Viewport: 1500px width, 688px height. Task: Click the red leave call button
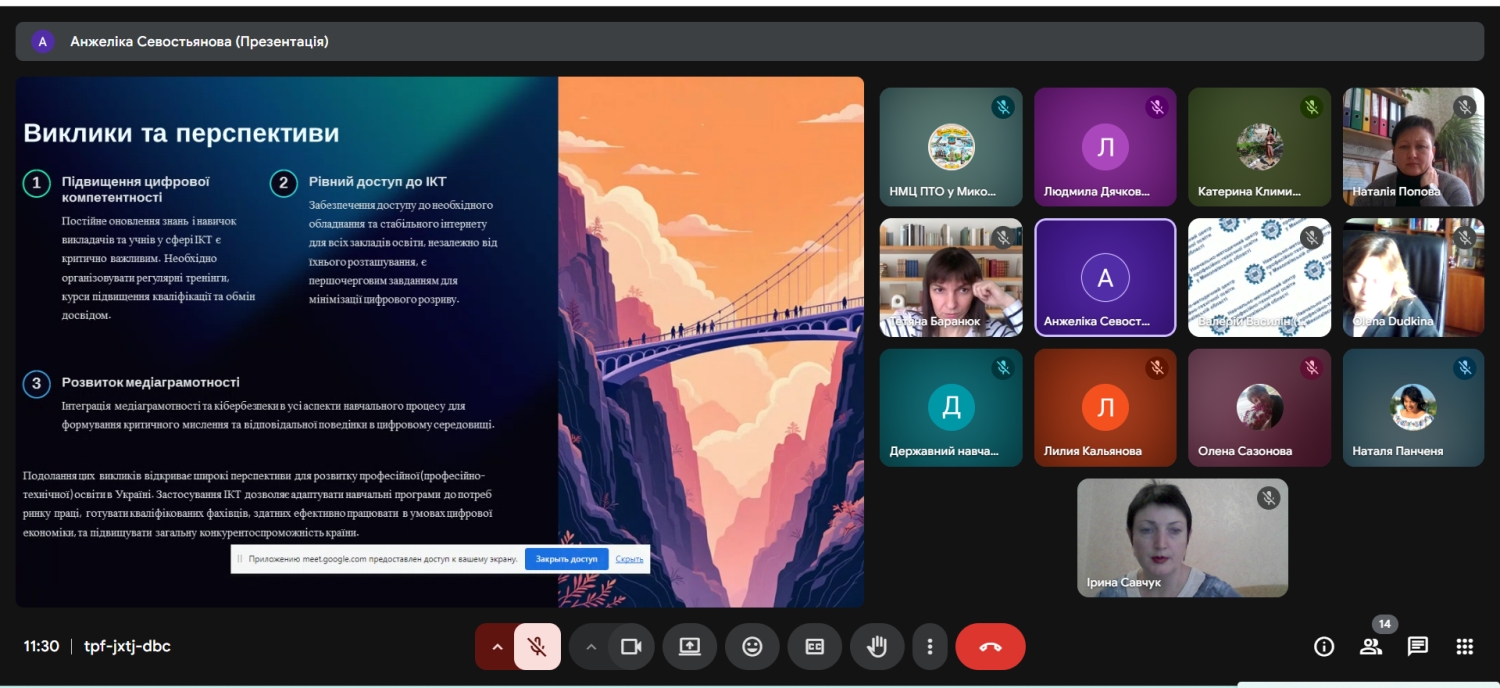990,646
